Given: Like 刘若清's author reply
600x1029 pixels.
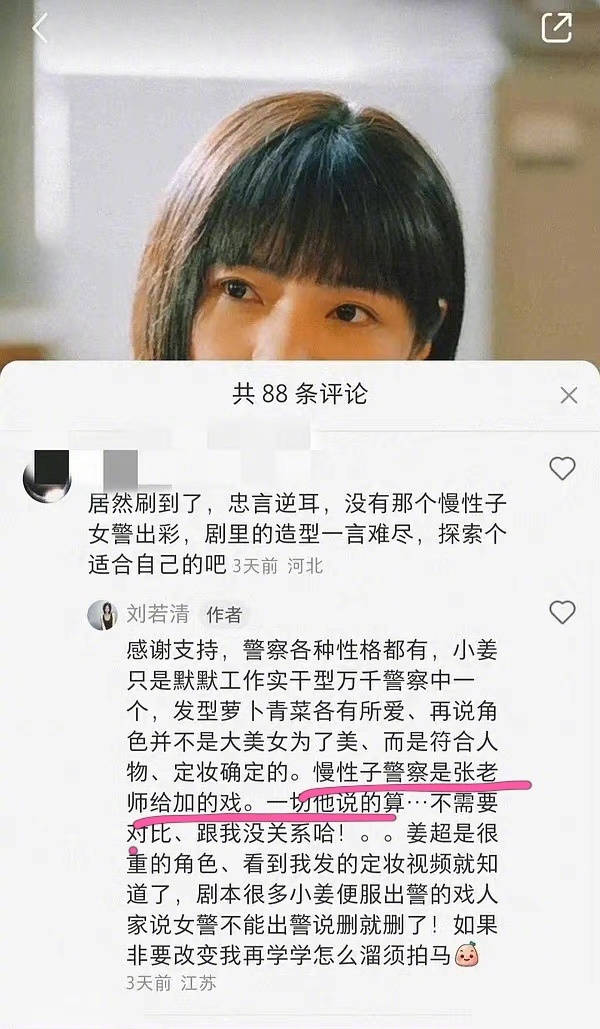Looking at the screenshot, I should pos(562,612).
